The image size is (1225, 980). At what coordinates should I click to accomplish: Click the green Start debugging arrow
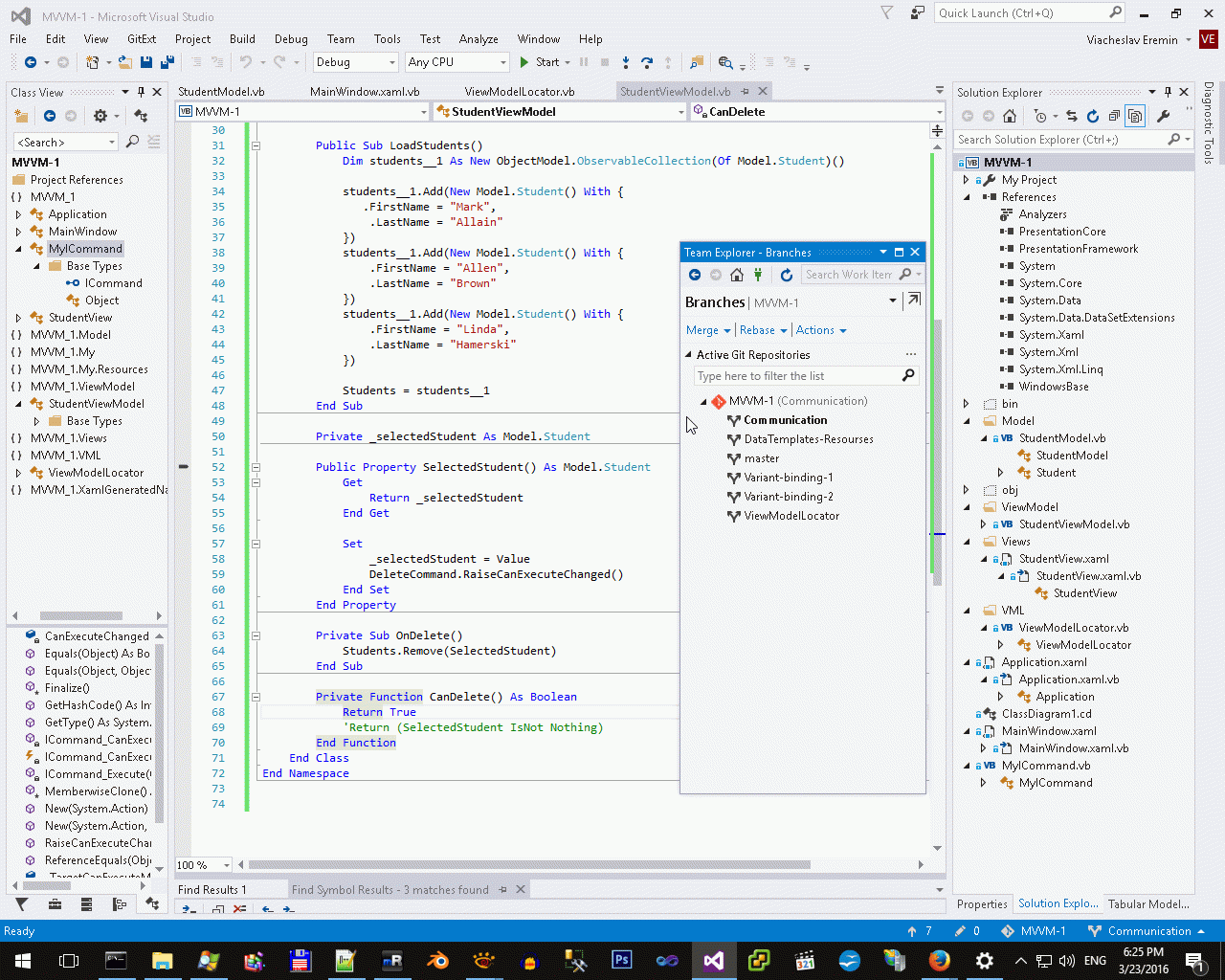coord(524,62)
